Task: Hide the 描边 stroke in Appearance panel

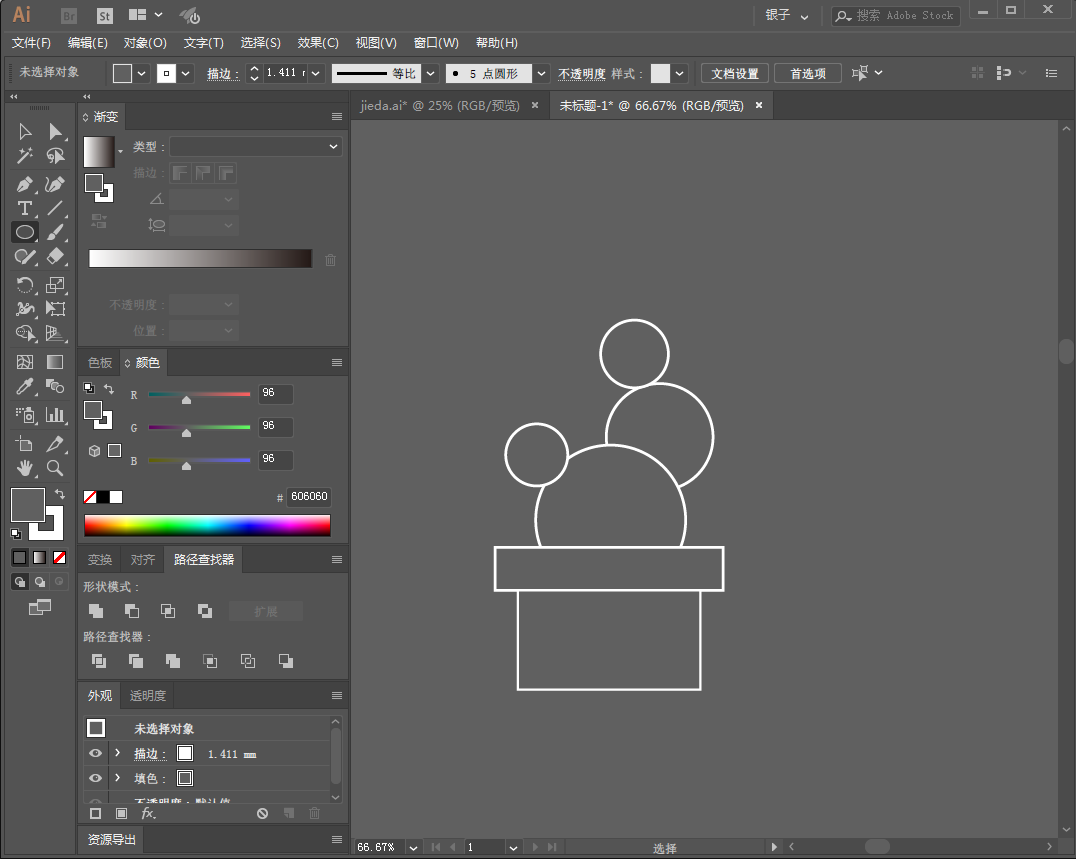Action: click(95, 753)
